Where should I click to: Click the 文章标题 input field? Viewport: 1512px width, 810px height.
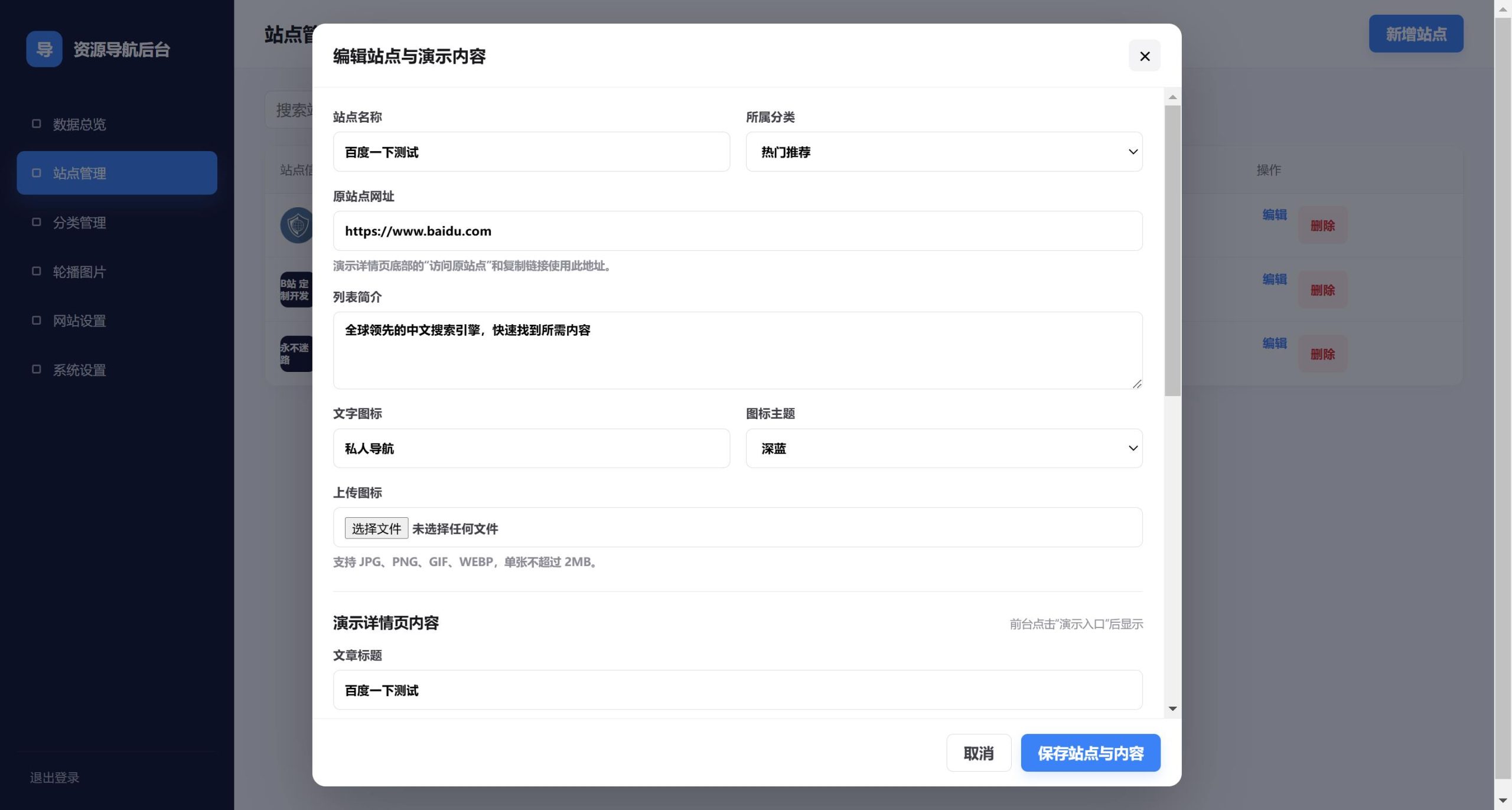coord(738,690)
